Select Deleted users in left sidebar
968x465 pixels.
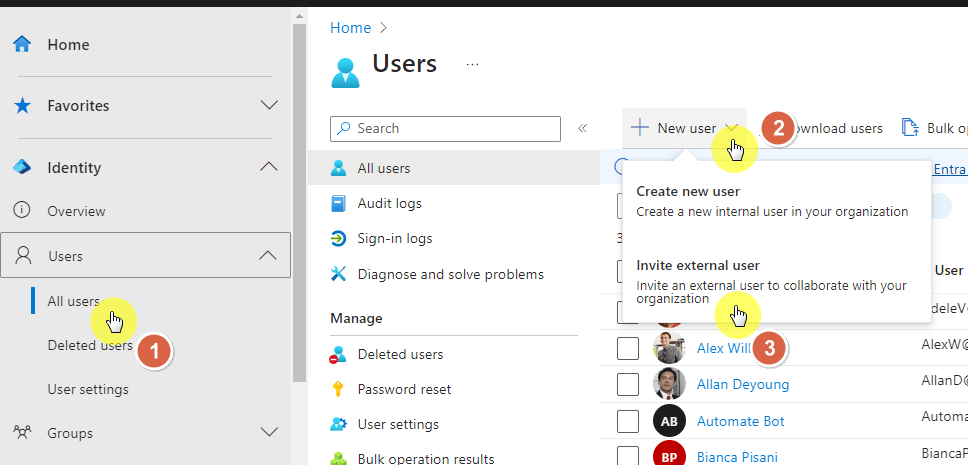[x=90, y=345]
